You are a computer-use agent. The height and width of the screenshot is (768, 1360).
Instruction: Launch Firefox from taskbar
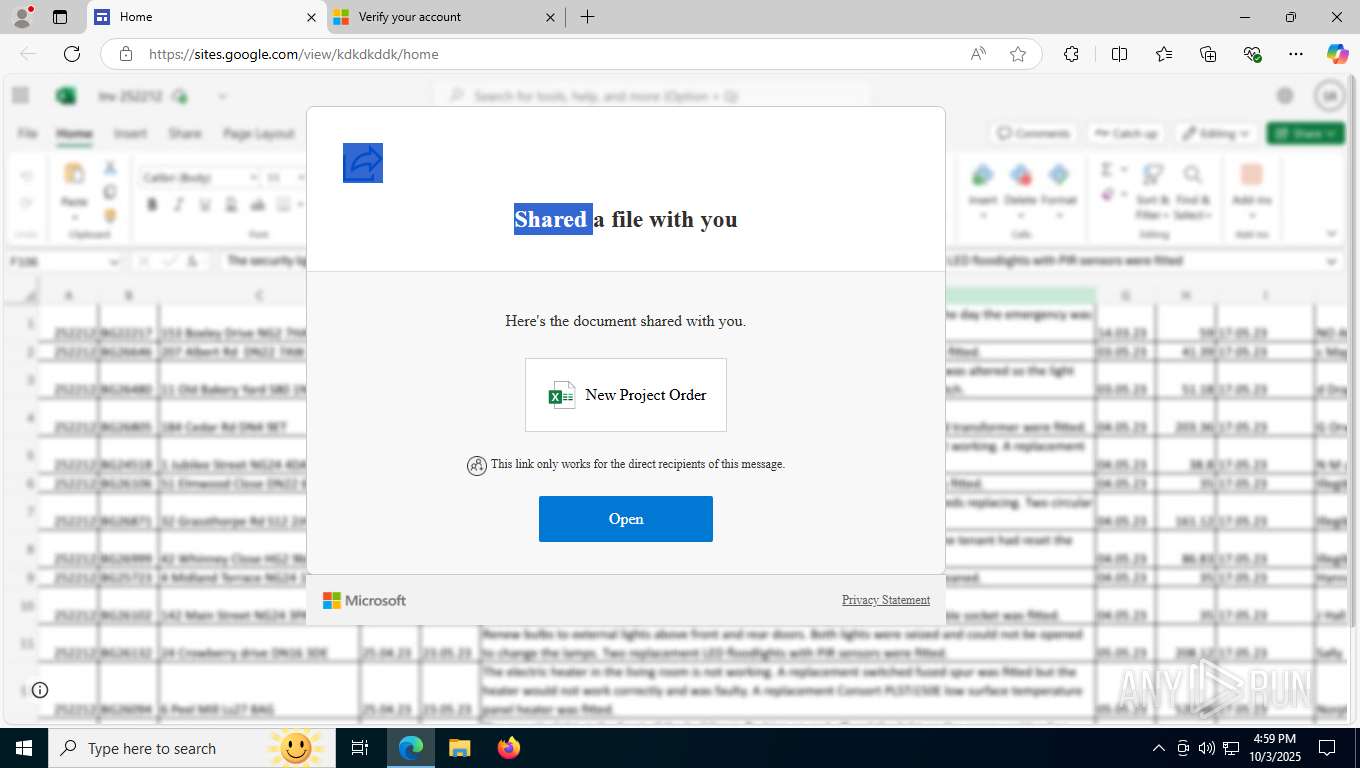508,748
